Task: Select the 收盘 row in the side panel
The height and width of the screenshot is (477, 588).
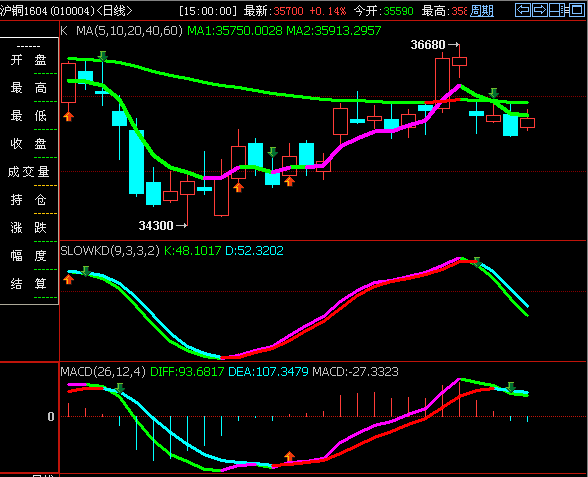Action: (28, 144)
